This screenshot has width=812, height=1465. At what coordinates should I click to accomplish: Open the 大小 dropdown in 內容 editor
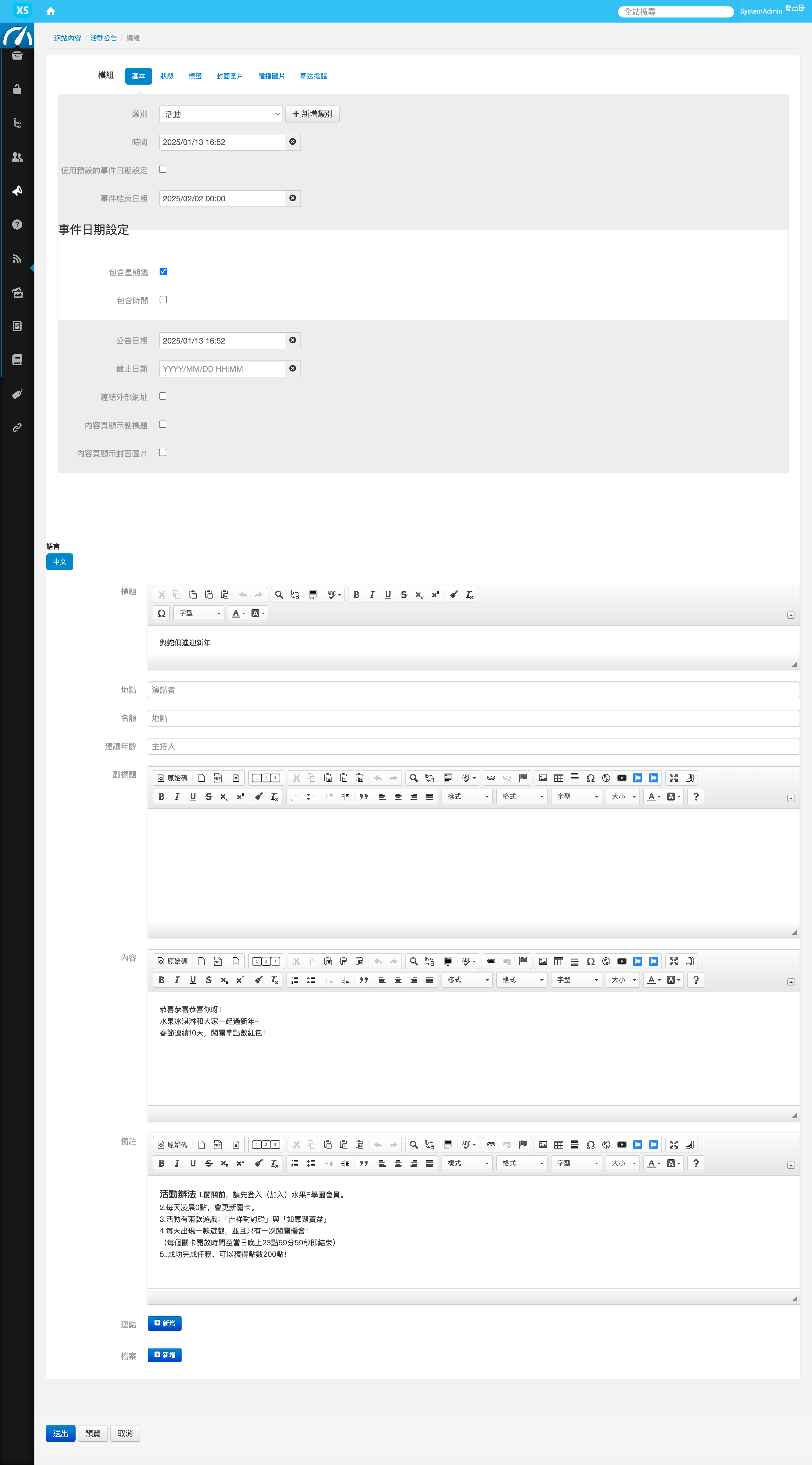[x=623, y=980]
